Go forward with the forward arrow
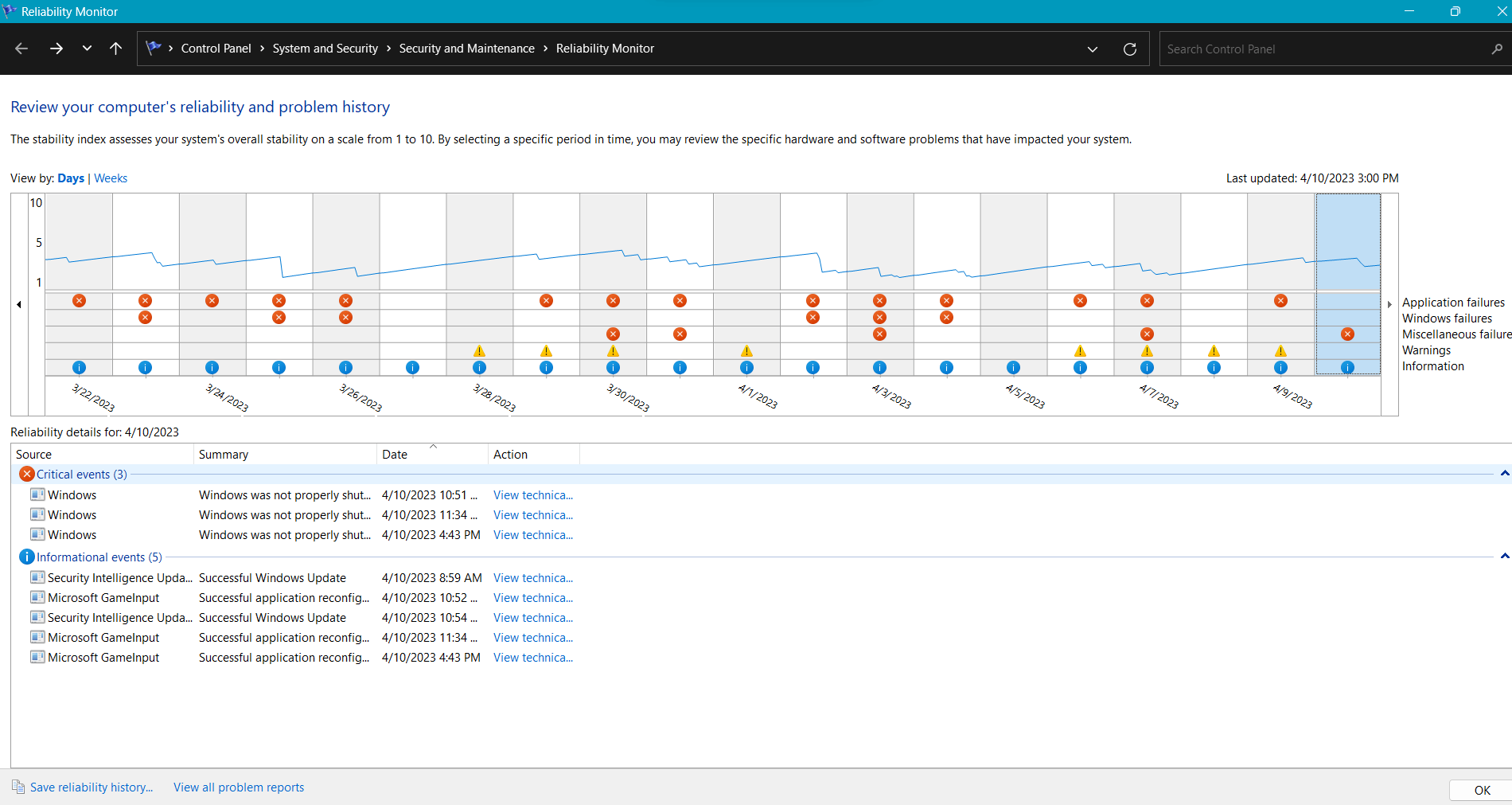This screenshot has height=805, width=1512. point(57,49)
